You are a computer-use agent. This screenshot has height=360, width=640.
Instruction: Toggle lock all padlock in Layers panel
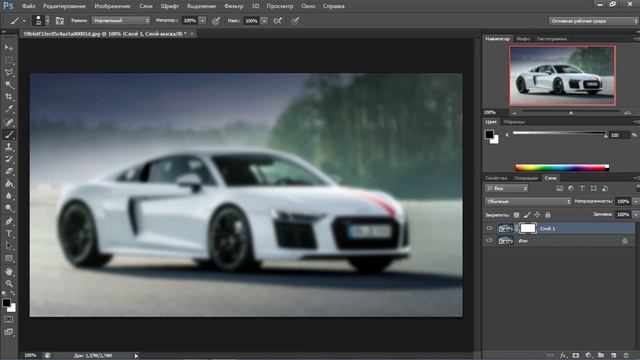pyautogui.click(x=548, y=215)
